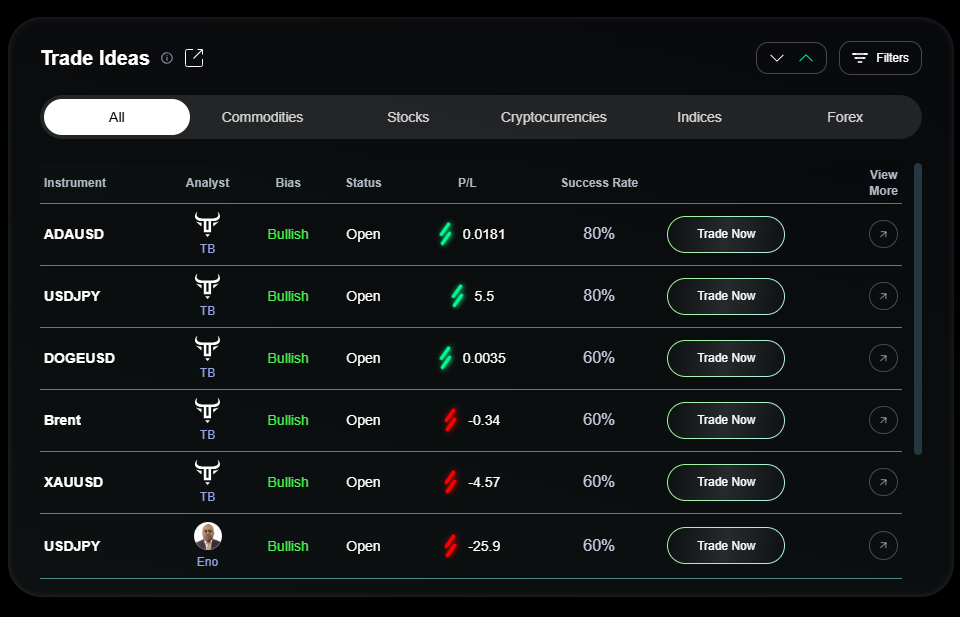Open View More arrow for Eno's USDJPY
Image resolution: width=960 pixels, height=617 pixels.
tap(883, 546)
